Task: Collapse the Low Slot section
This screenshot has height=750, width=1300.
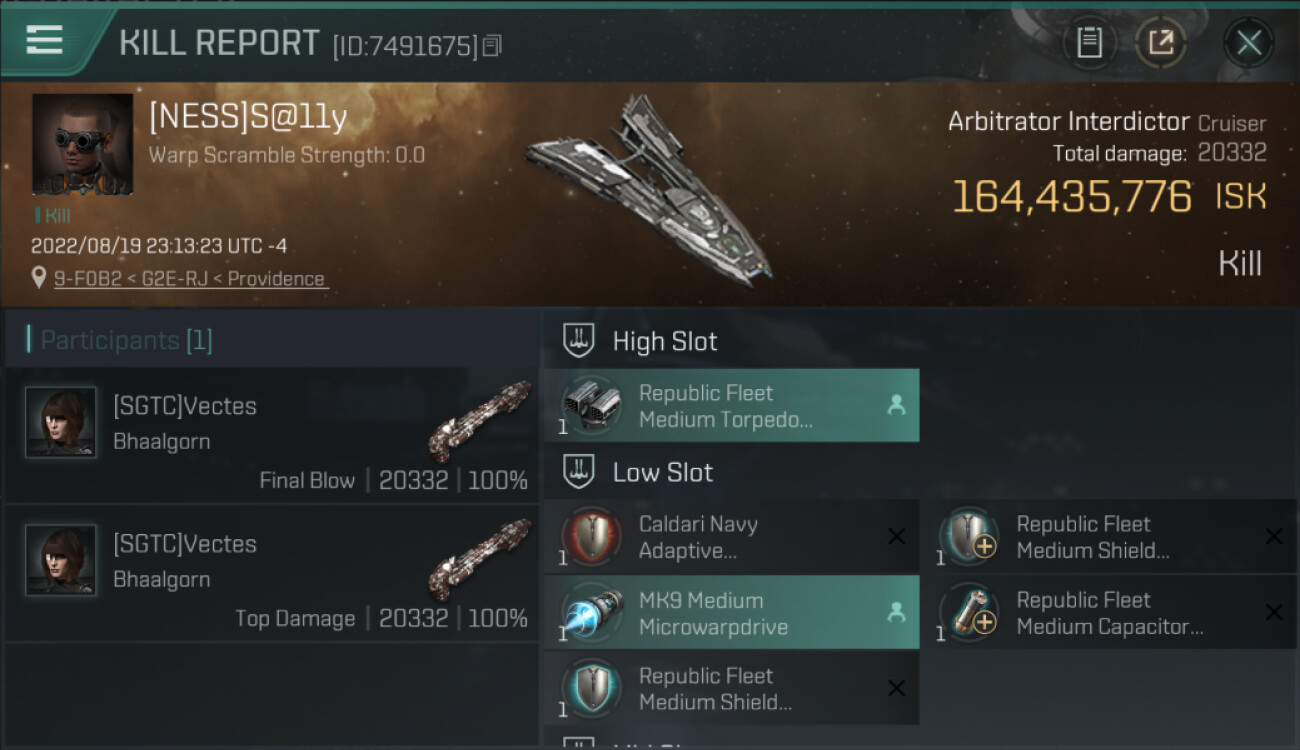Action: pos(578,472)
